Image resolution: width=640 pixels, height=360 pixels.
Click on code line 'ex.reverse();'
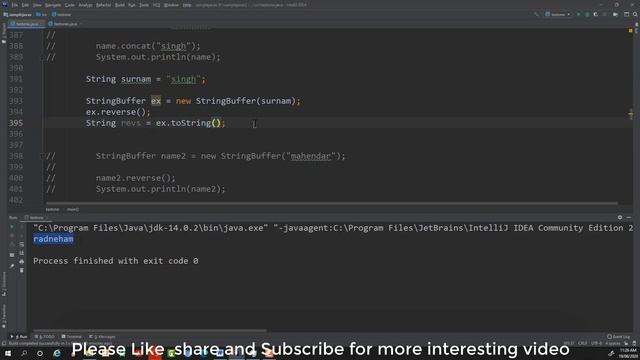click(x=118, y=112)
